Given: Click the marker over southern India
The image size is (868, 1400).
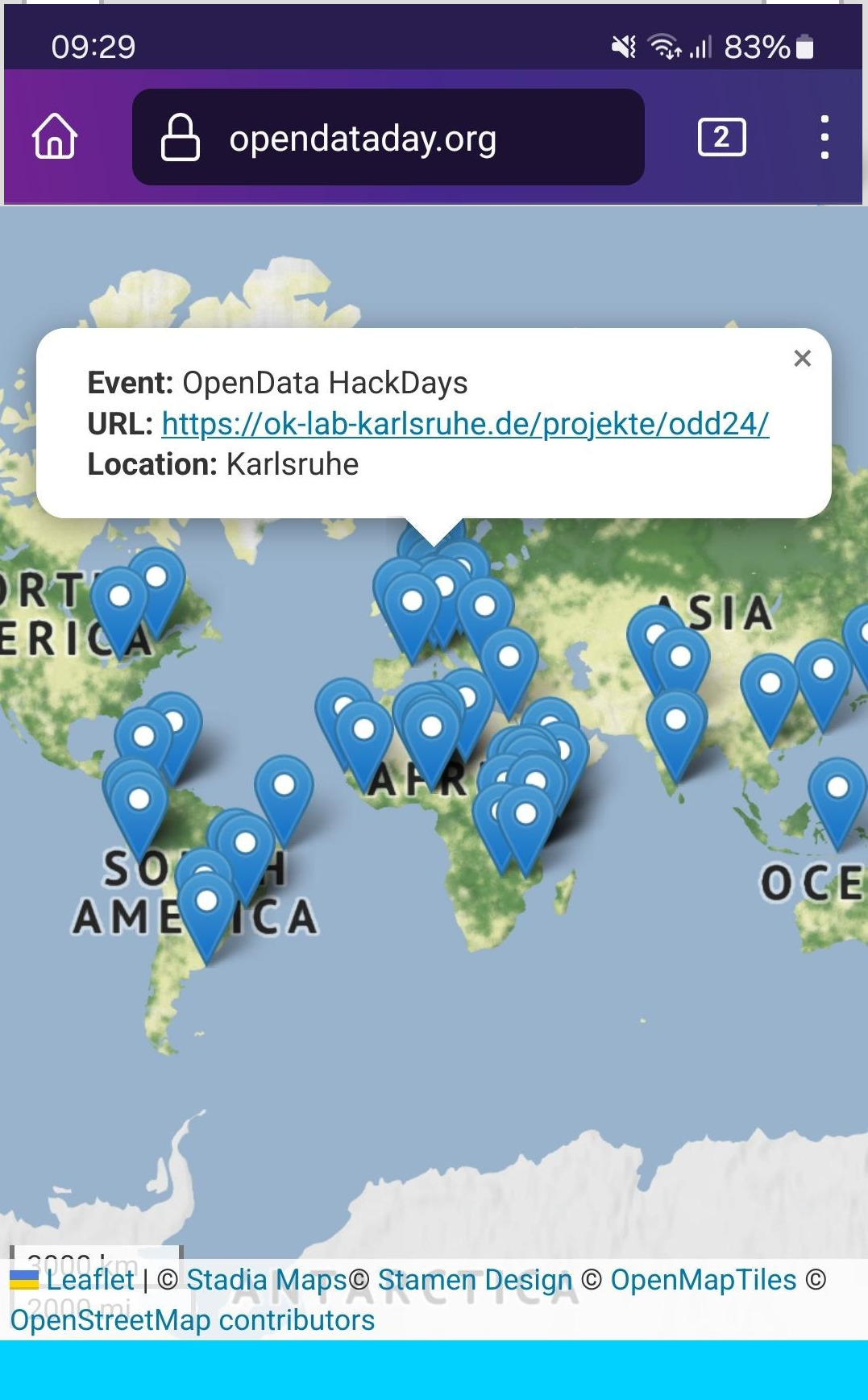Looking at the screenshot, I should 676,728.
